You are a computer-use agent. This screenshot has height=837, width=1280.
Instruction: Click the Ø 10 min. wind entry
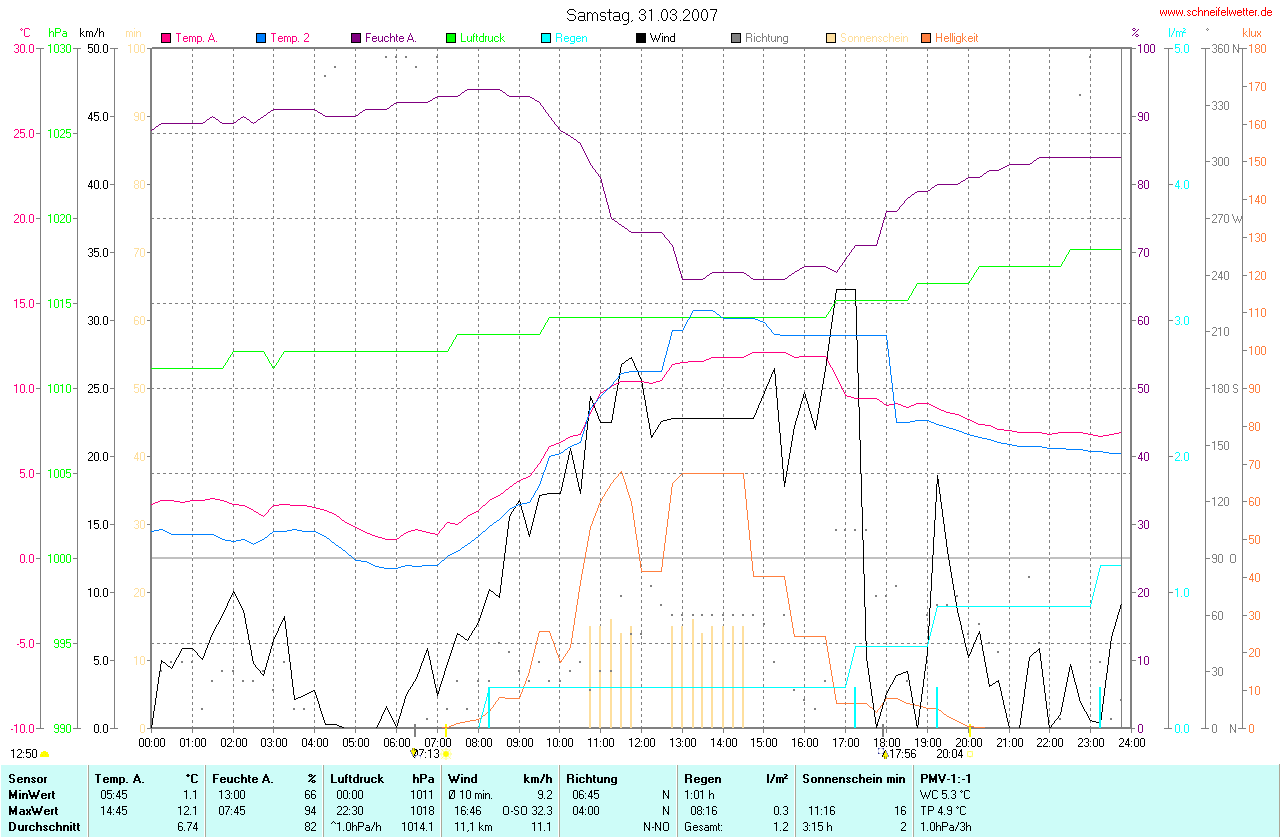(x=471, y=794)
